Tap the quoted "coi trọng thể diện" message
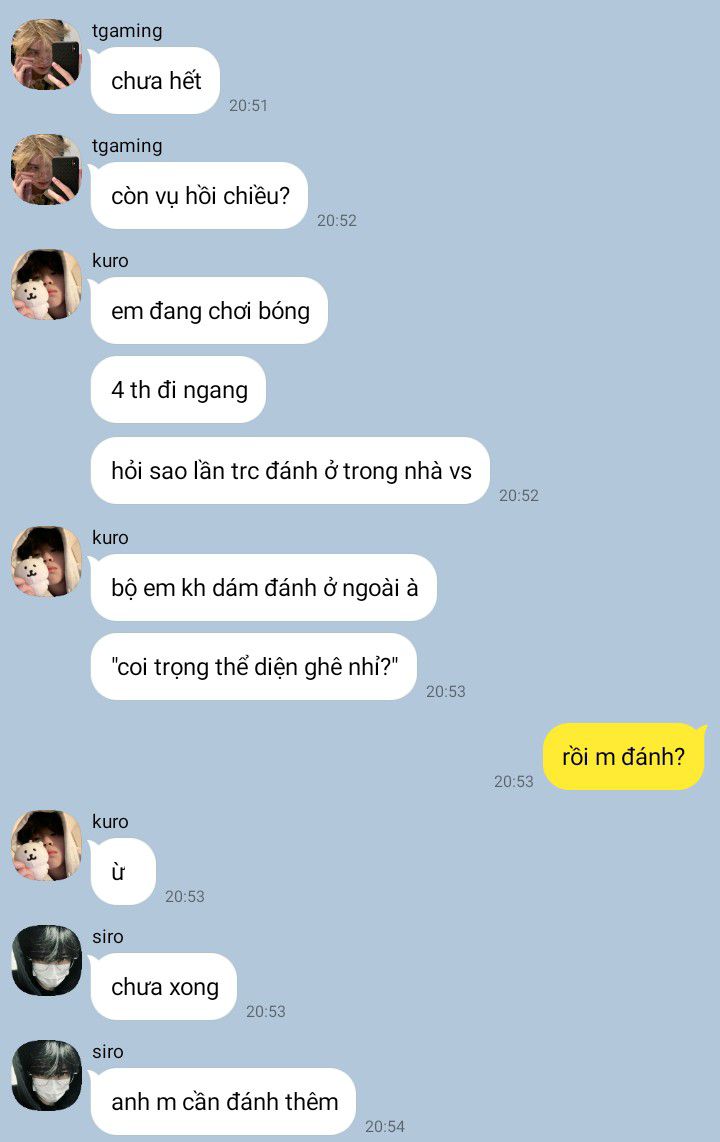Viewport: 720px width, 1142px height. (253, 666)
